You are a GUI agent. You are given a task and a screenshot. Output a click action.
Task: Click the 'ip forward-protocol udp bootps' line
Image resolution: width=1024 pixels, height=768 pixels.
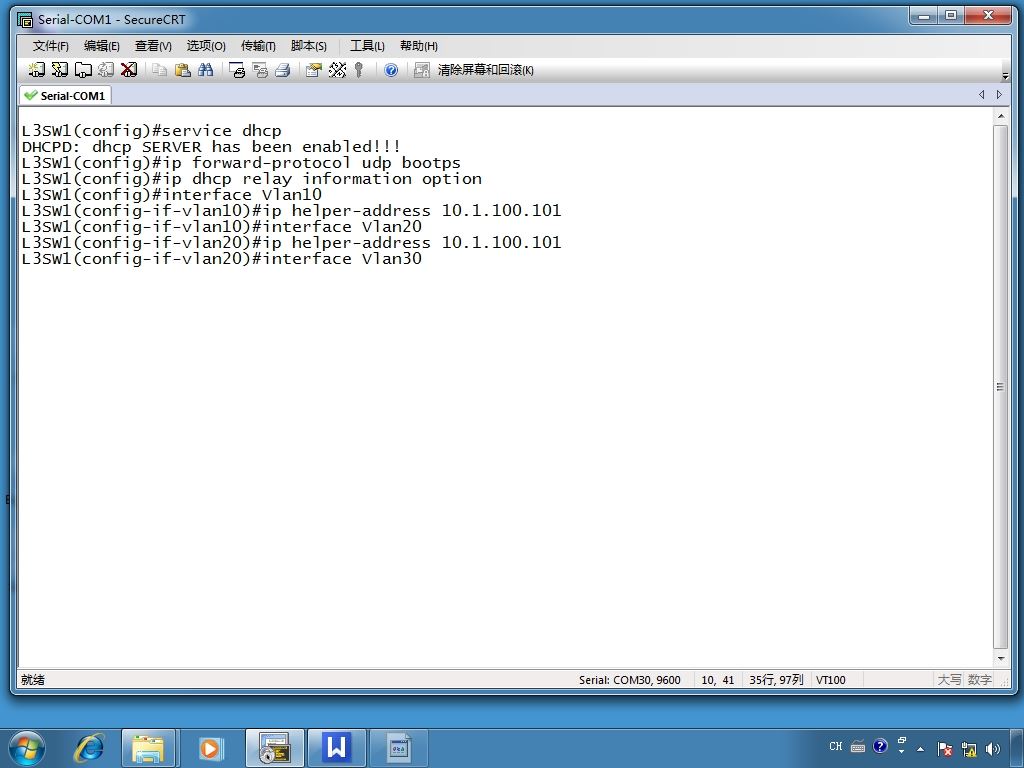click(x=241, y=163)
